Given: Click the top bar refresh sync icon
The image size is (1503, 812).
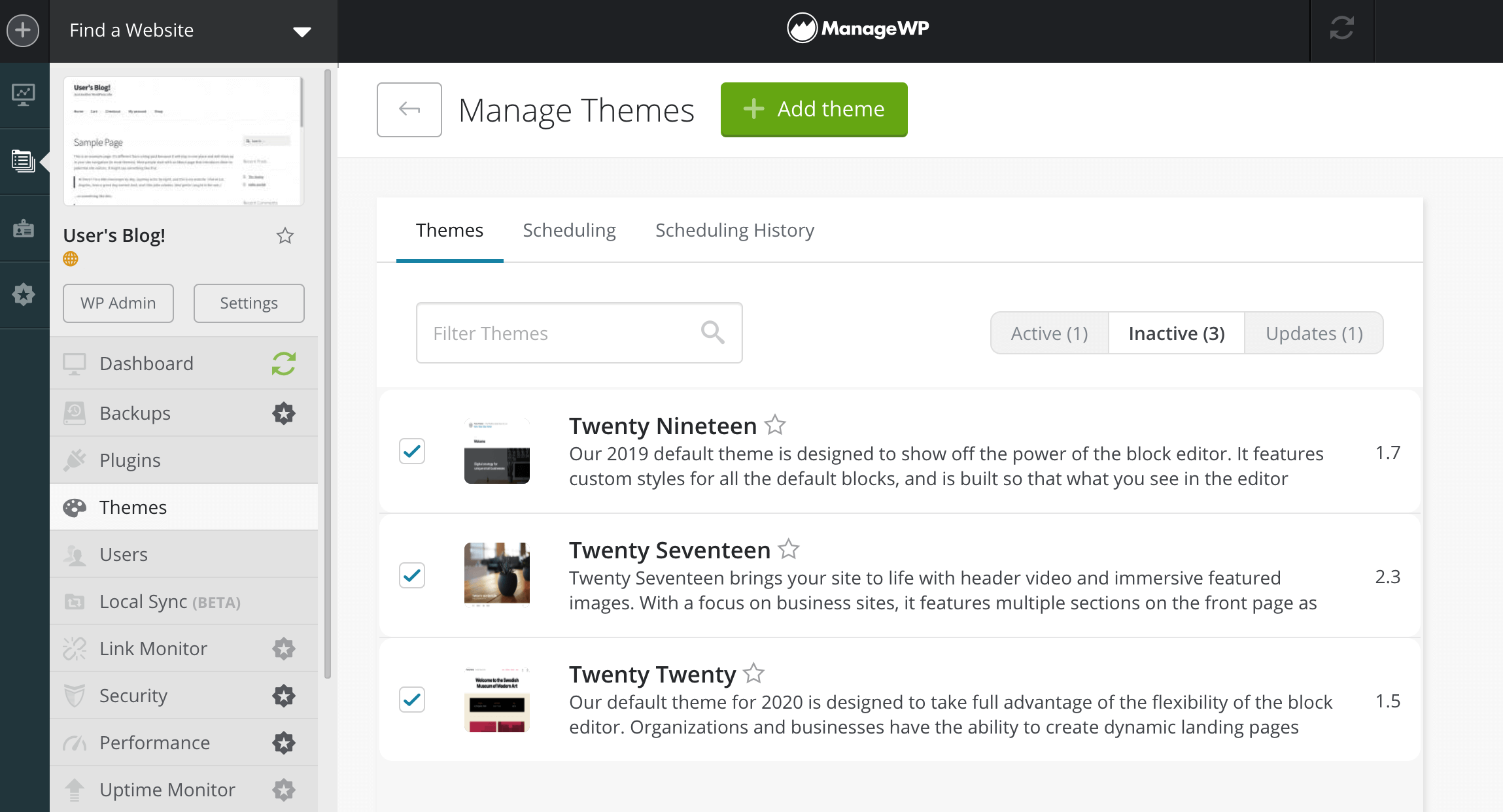Looking at the screenshot, I should 1341,29.
